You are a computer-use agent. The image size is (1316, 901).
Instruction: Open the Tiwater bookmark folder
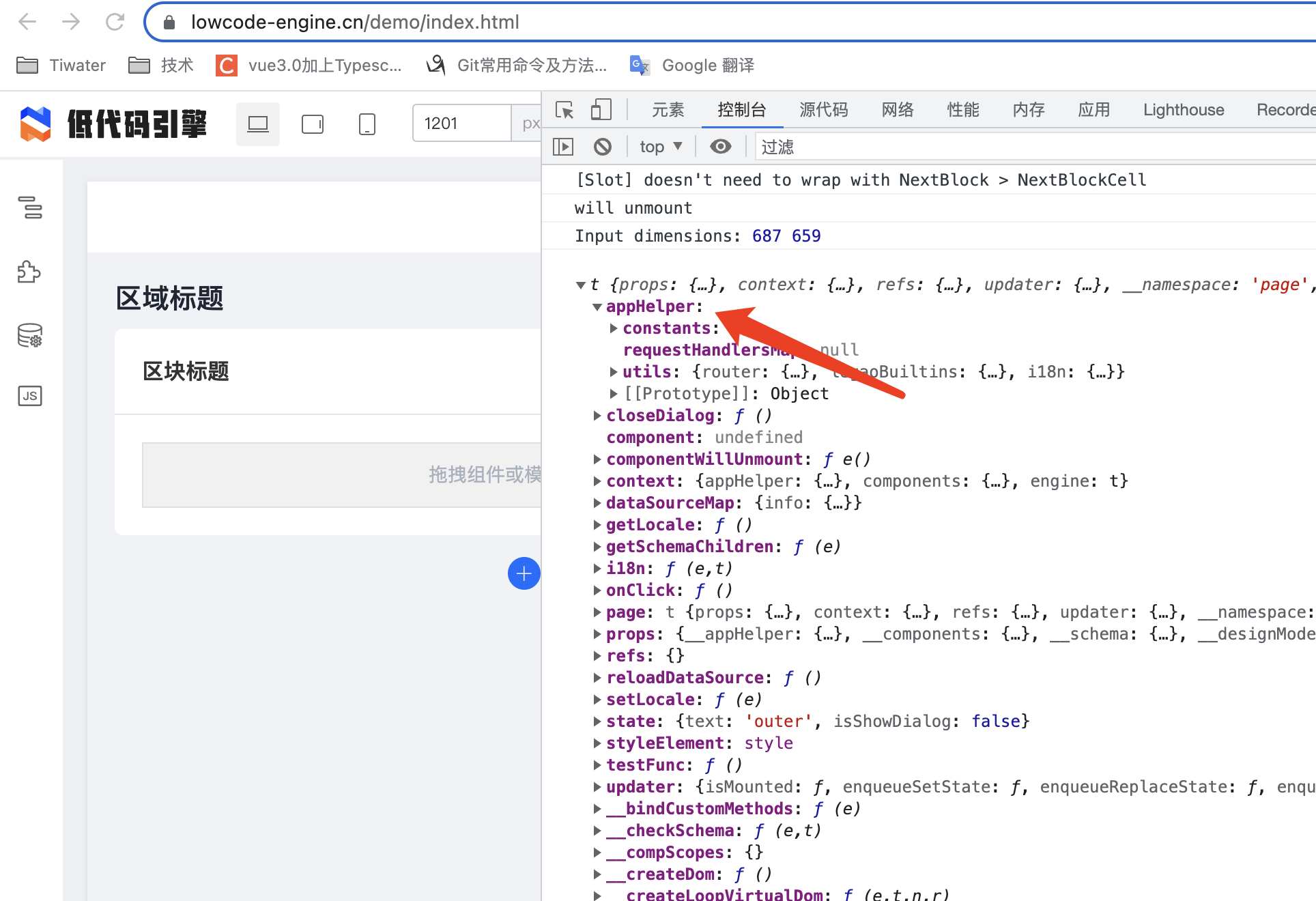point(61,66)
